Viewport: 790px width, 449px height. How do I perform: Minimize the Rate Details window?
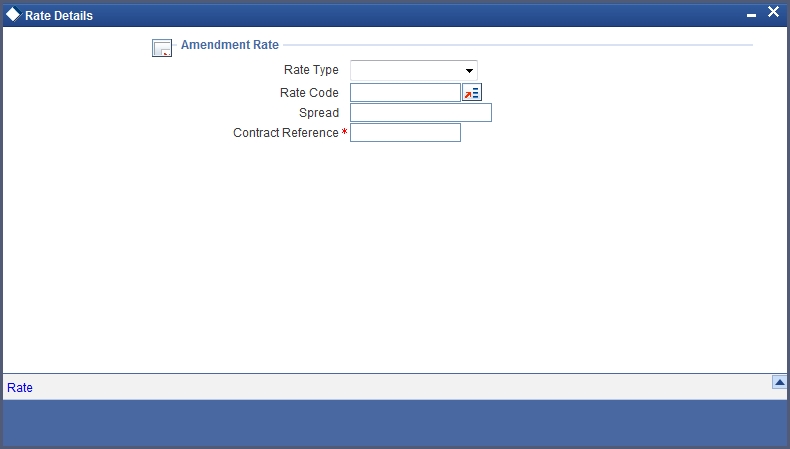(751, 16)
